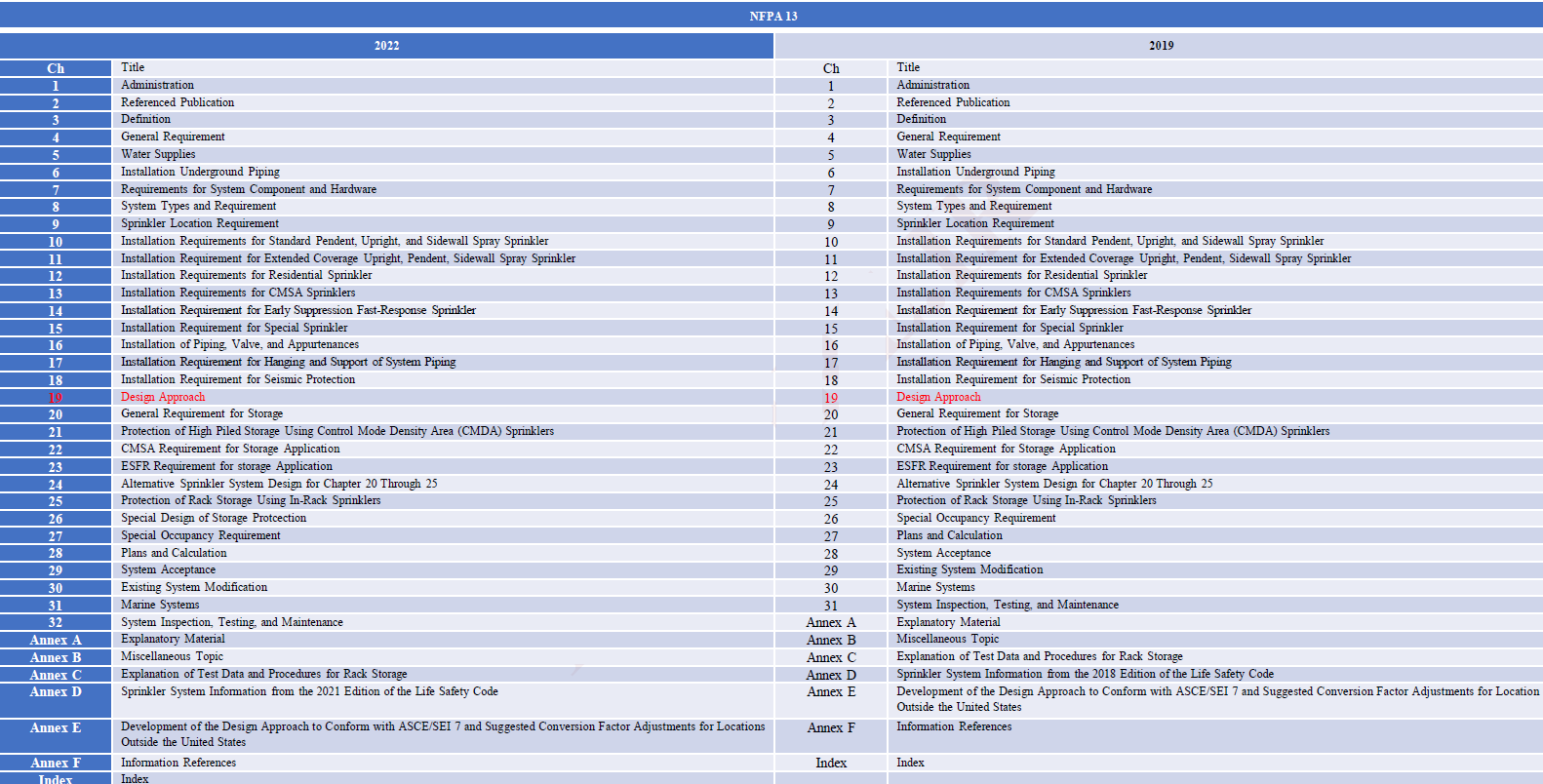
Task: Click chapter 32 number cell in 2022 column
Action: (x=56, y=622)
